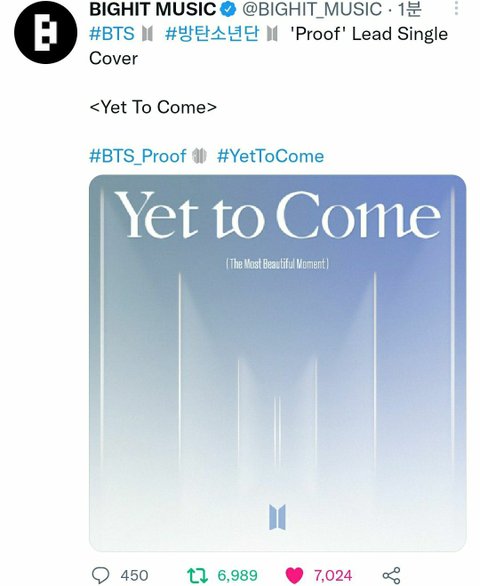
Task: Open the #방탄소년단 hashtag link
Action: tap(212, 34)
